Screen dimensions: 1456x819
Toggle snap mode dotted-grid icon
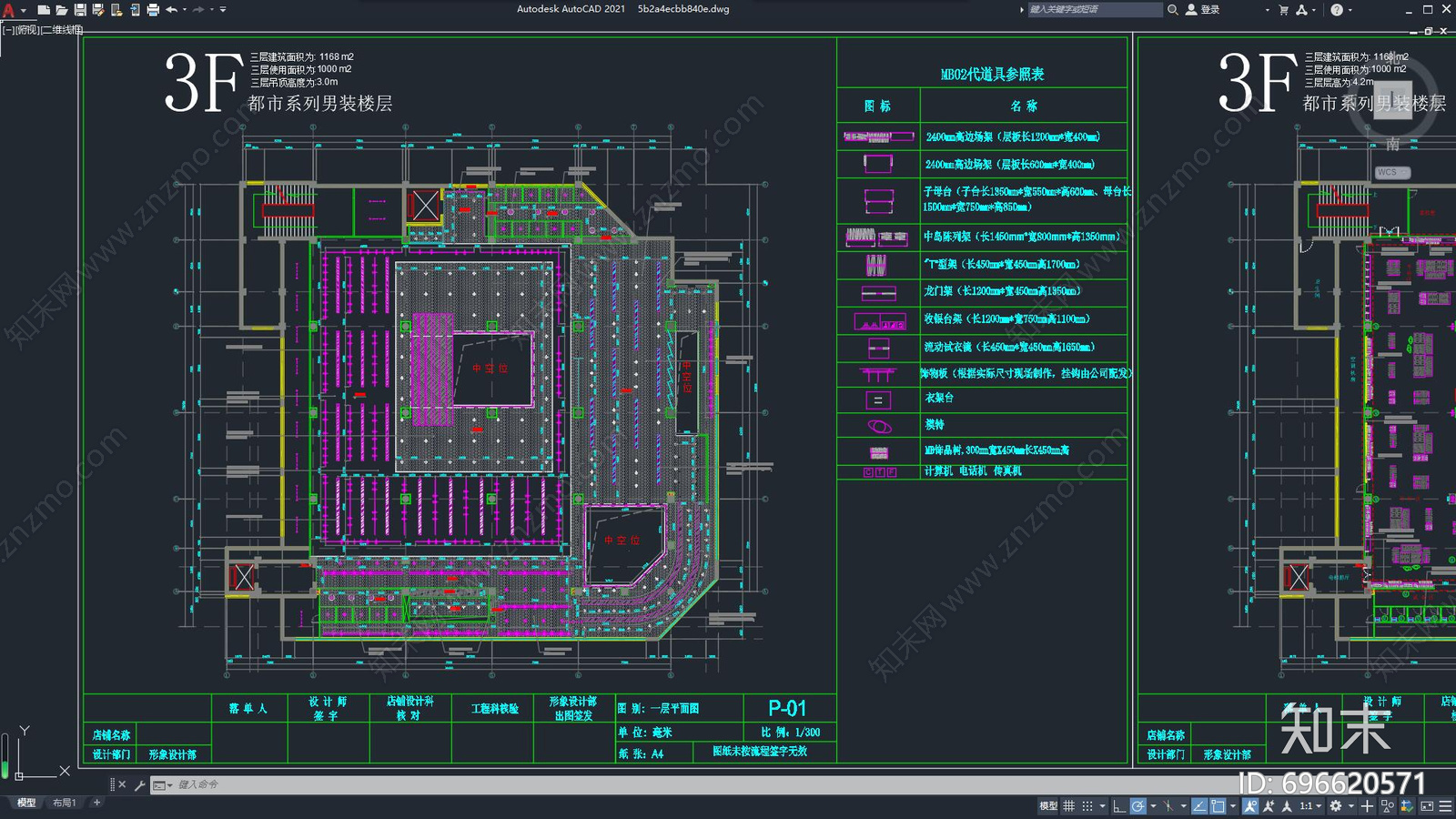point(1087,805)
